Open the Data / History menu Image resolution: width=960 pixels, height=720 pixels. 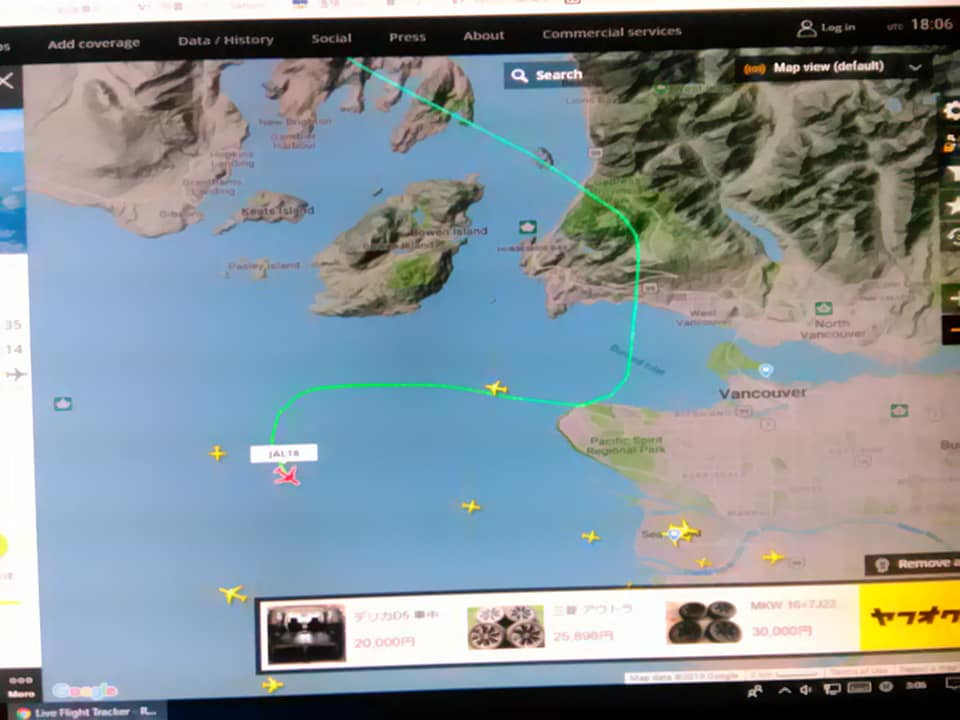[225, 40]
